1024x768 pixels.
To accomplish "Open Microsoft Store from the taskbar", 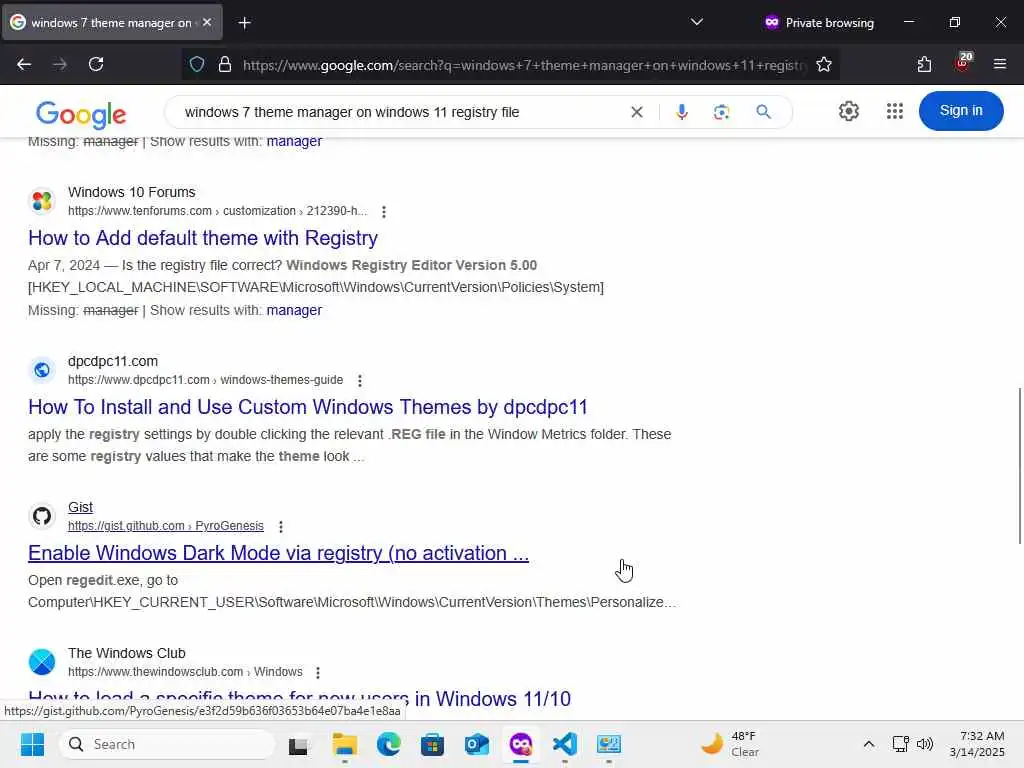I will [x=432, y=744].
